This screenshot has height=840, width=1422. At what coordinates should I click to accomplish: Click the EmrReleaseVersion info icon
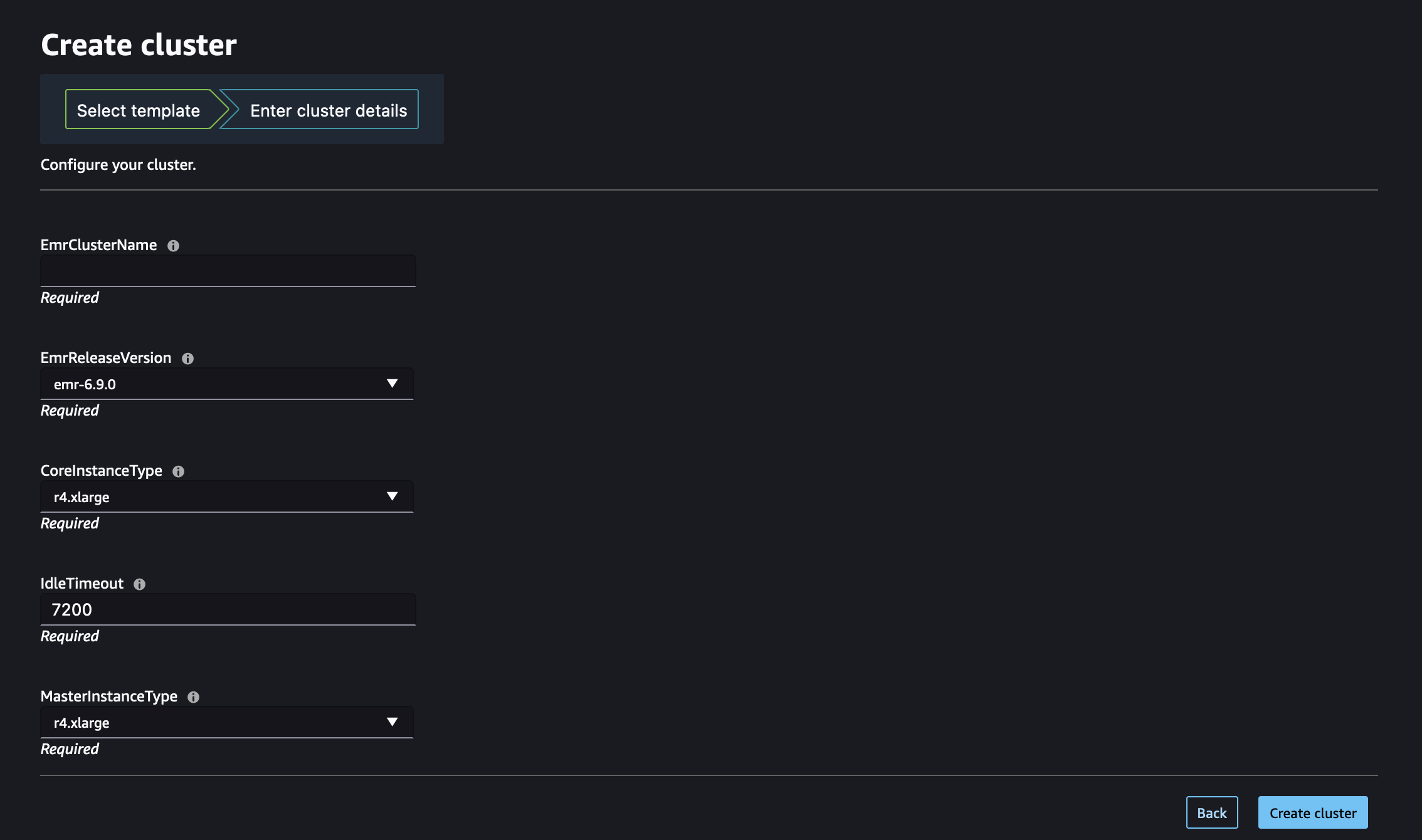[x=187, y=357]
